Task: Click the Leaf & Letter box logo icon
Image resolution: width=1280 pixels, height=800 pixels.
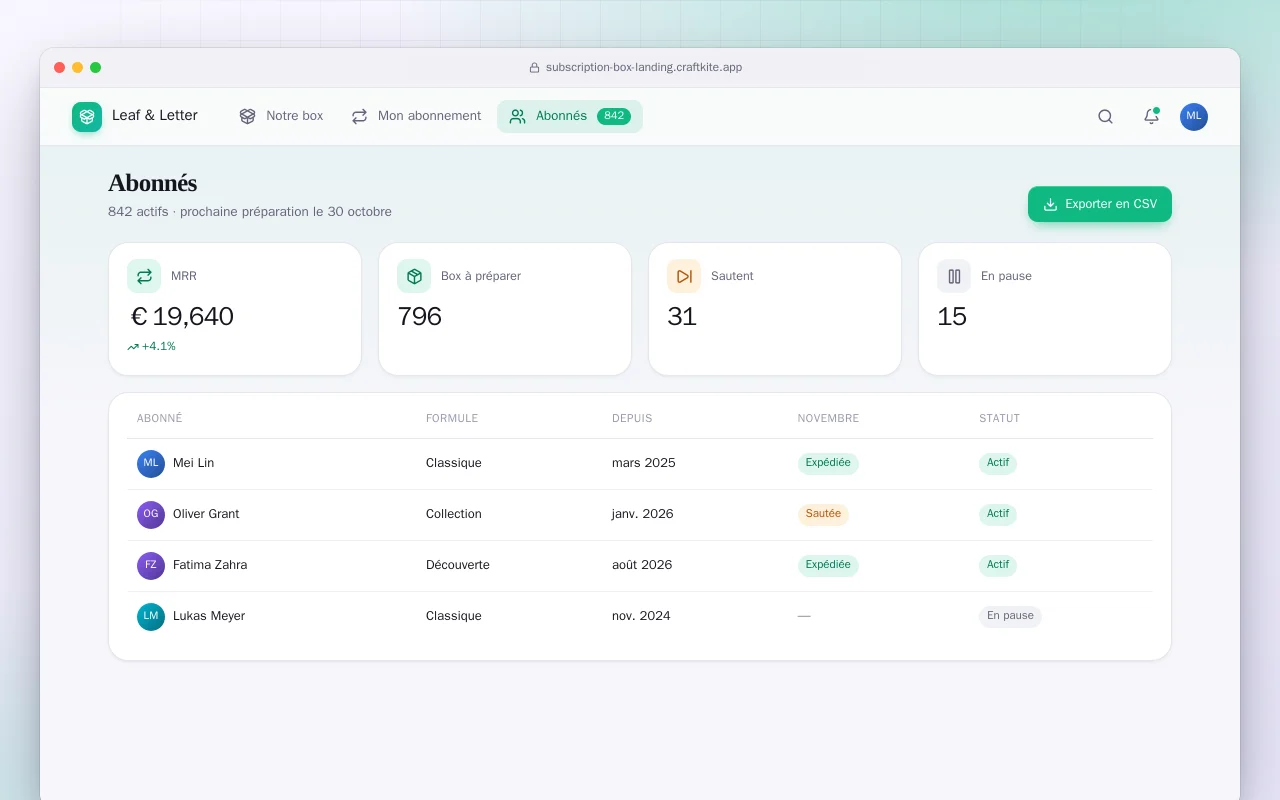Action: [x=87, y=117]
